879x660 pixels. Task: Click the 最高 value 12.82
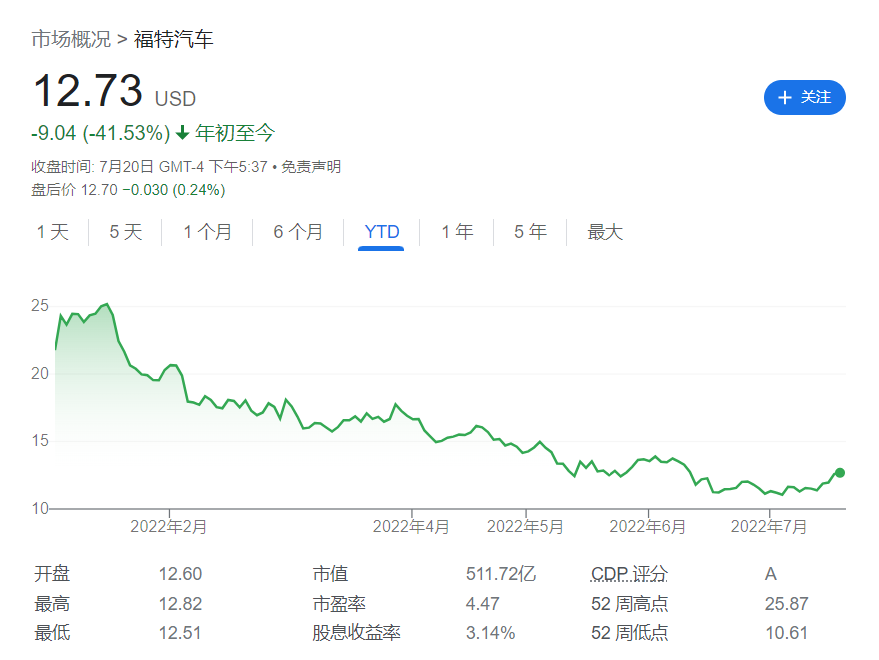pyautogui.click(x=180, y=603)
